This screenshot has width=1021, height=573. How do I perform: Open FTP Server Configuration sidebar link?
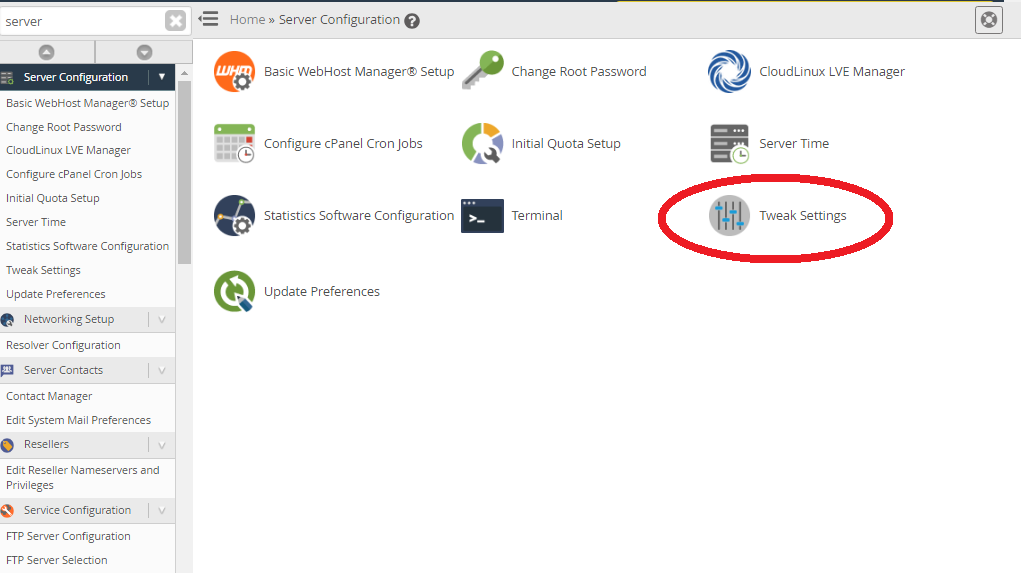tap(68, 536)
